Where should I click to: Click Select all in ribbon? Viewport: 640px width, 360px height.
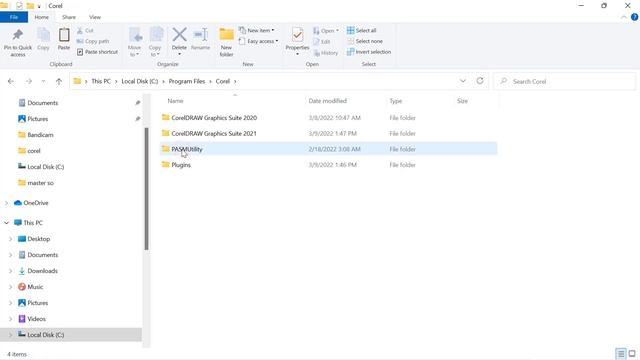362,31
